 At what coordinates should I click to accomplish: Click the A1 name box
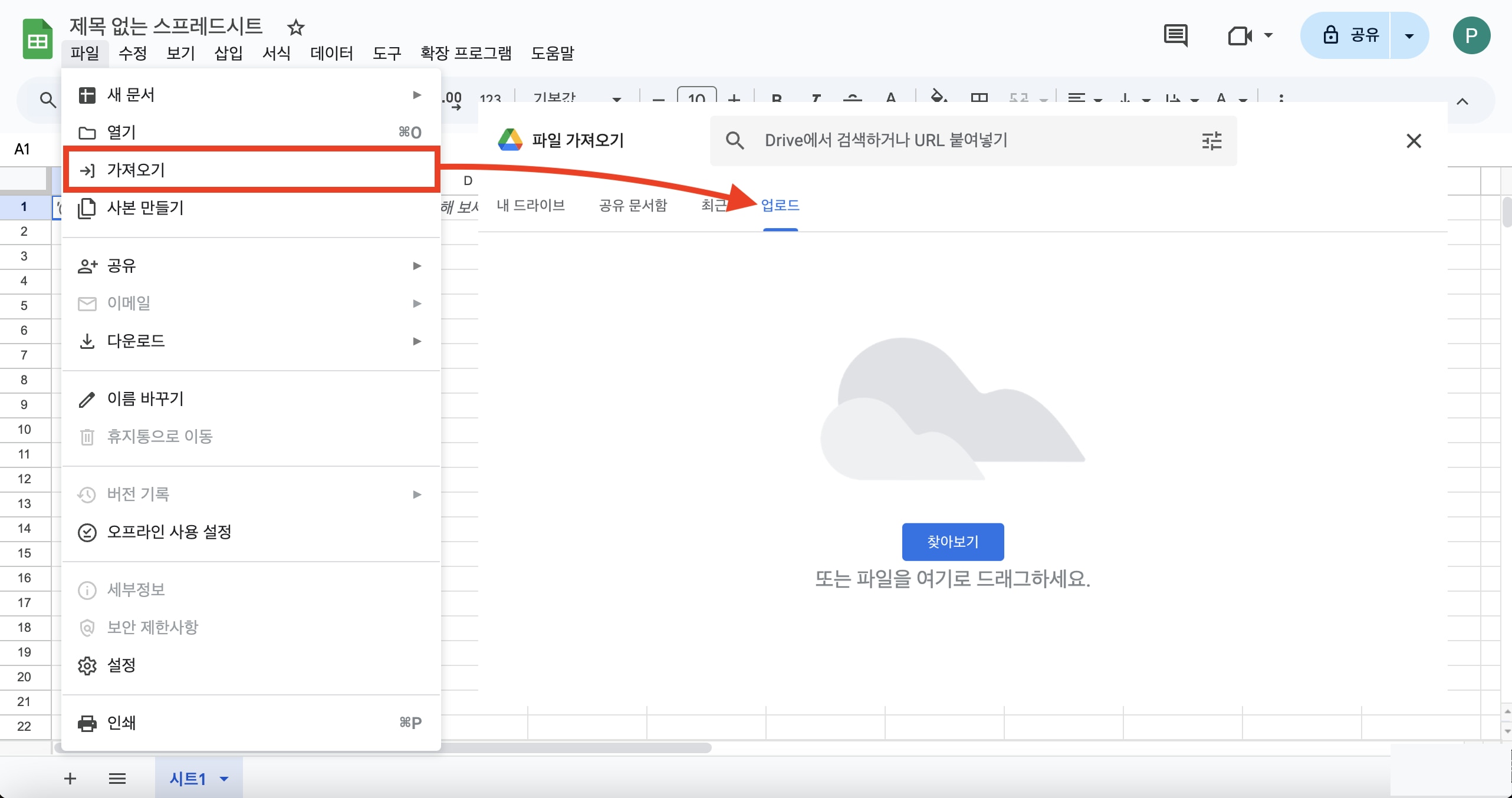point(22,149)
